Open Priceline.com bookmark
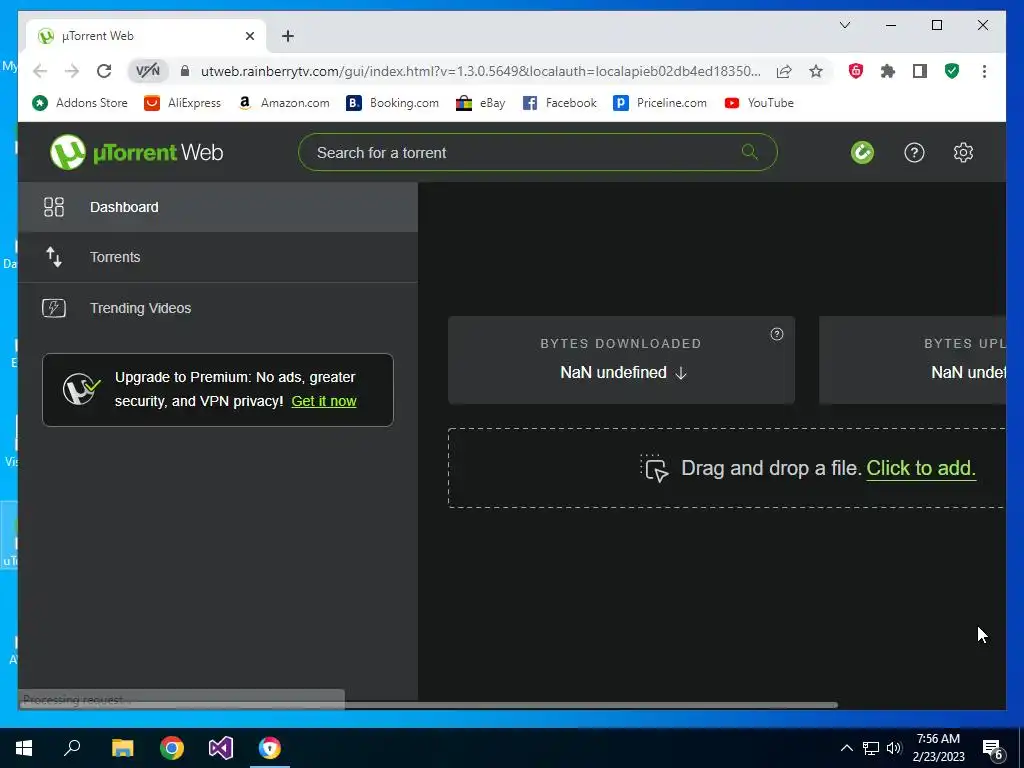This screenshot has height=768, width=1024. 660,103
